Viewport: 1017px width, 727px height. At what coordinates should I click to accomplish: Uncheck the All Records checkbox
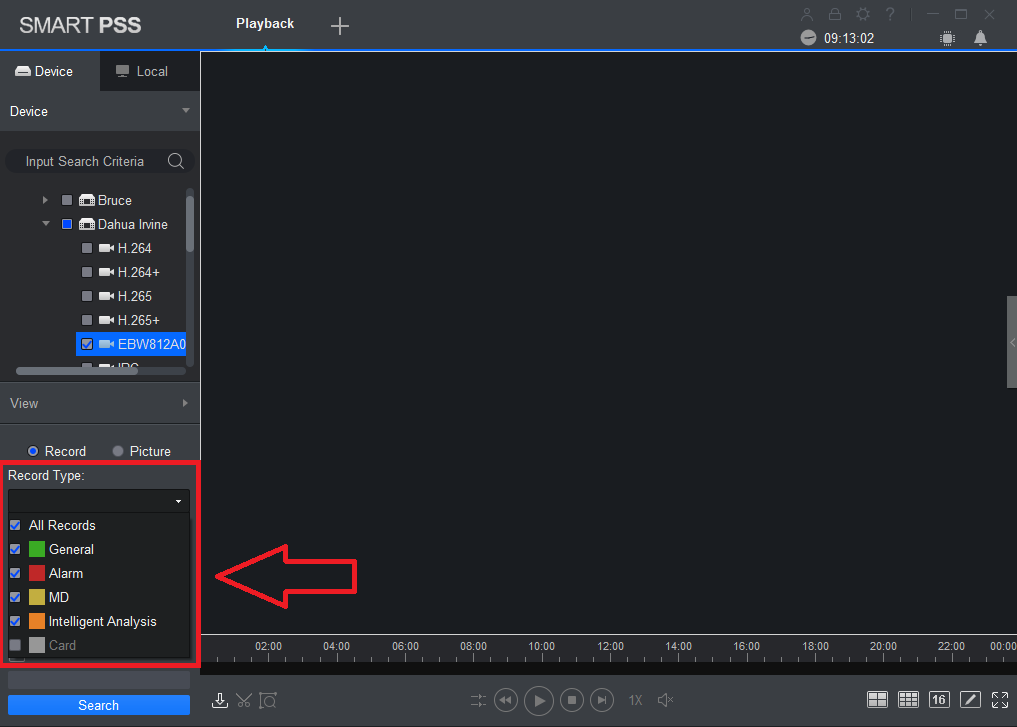[x=15, y=525]
